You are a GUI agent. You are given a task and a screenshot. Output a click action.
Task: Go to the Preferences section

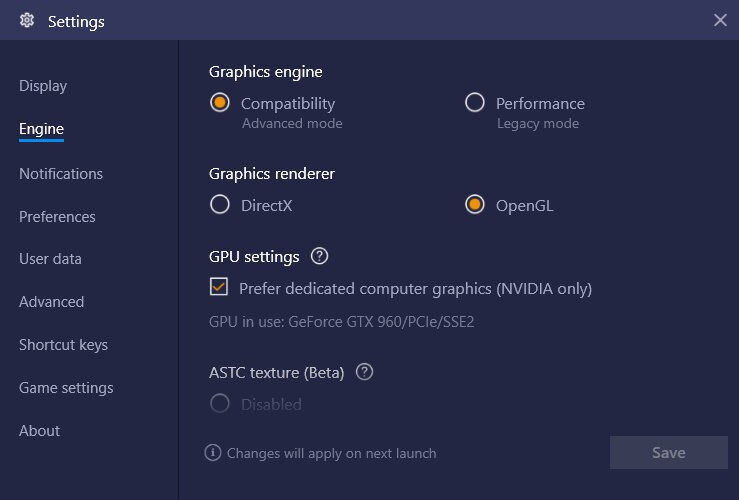57,217
